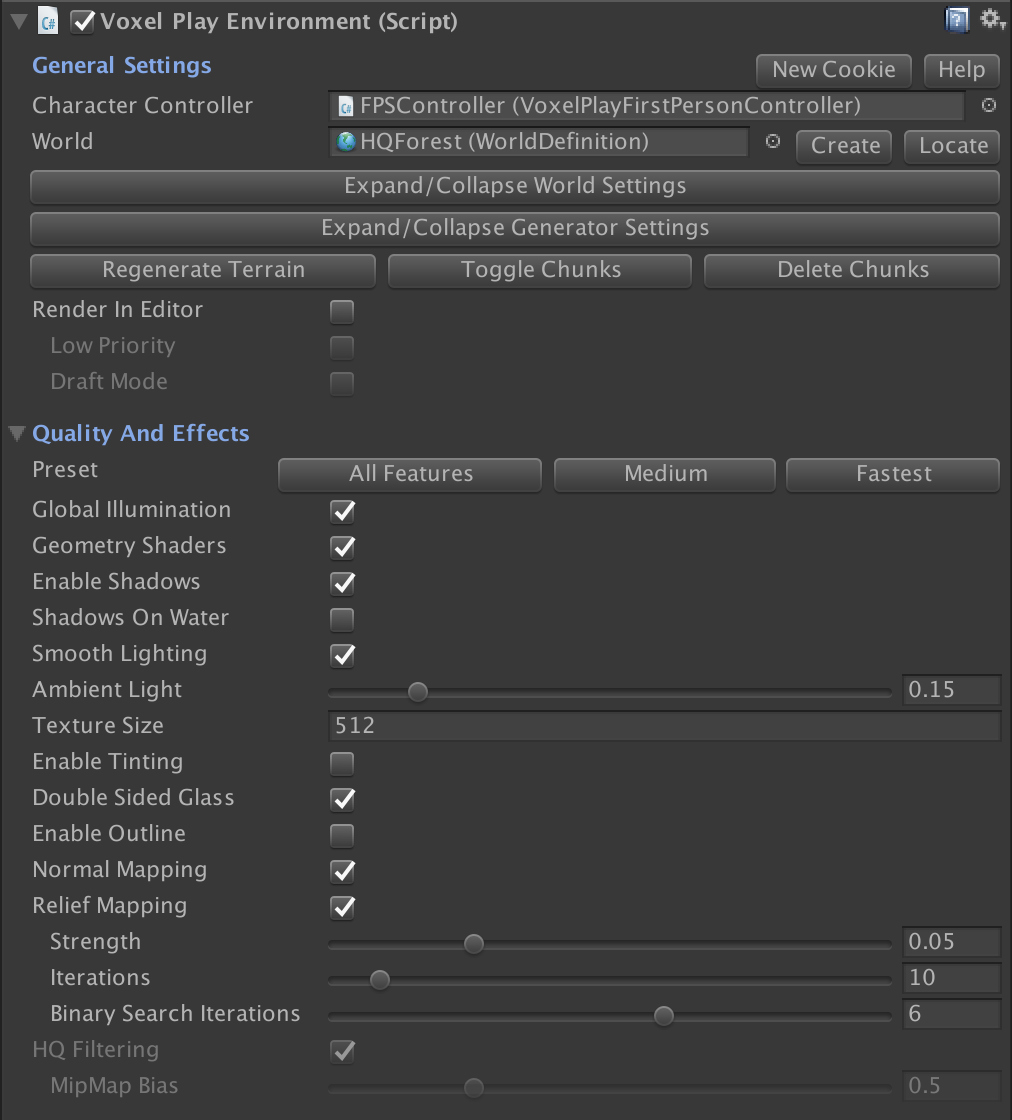The image size is (1012, 1120).
Task: Click the World HQForest object field
Action: click(538, 141)
